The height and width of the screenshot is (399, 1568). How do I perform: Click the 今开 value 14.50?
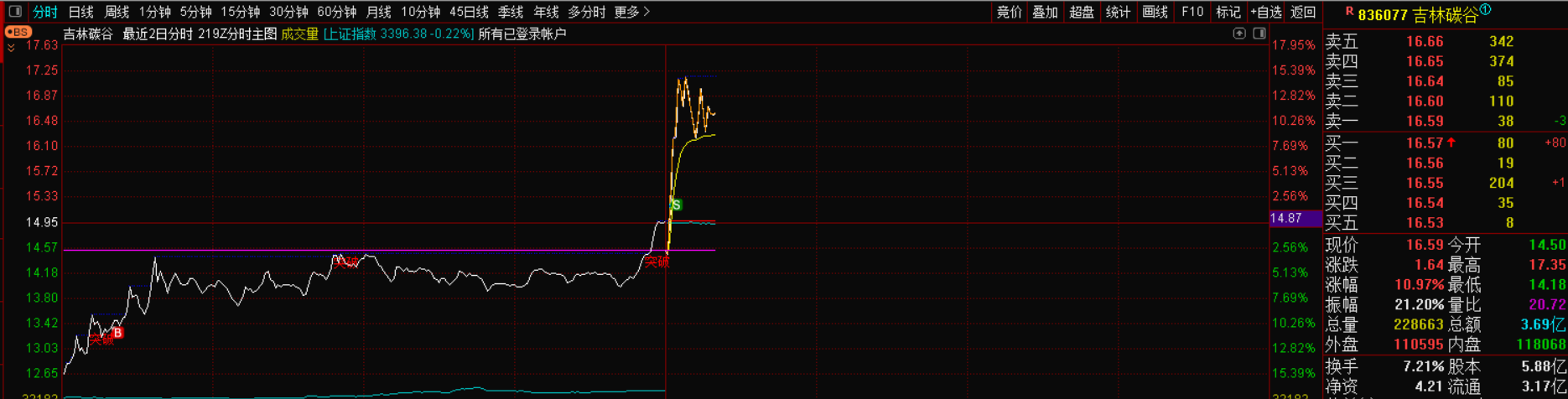click(x=1547, y=245)
